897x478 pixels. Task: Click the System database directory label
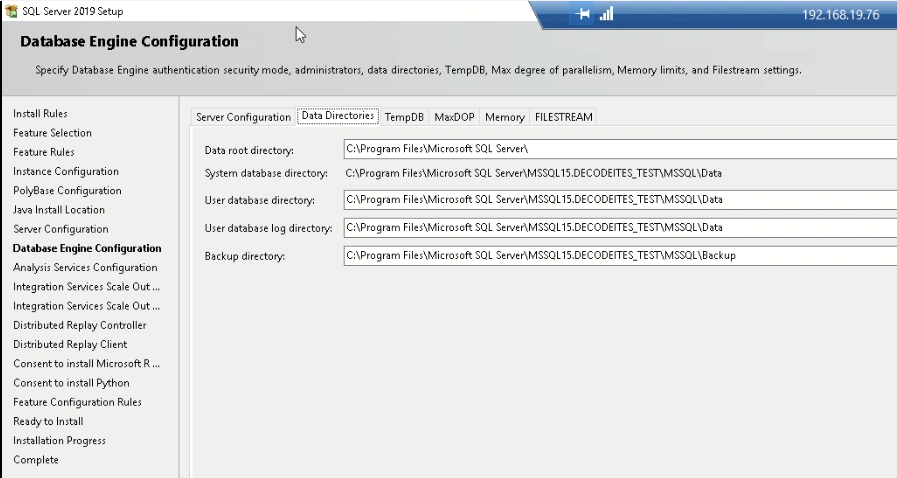point(266,173)
